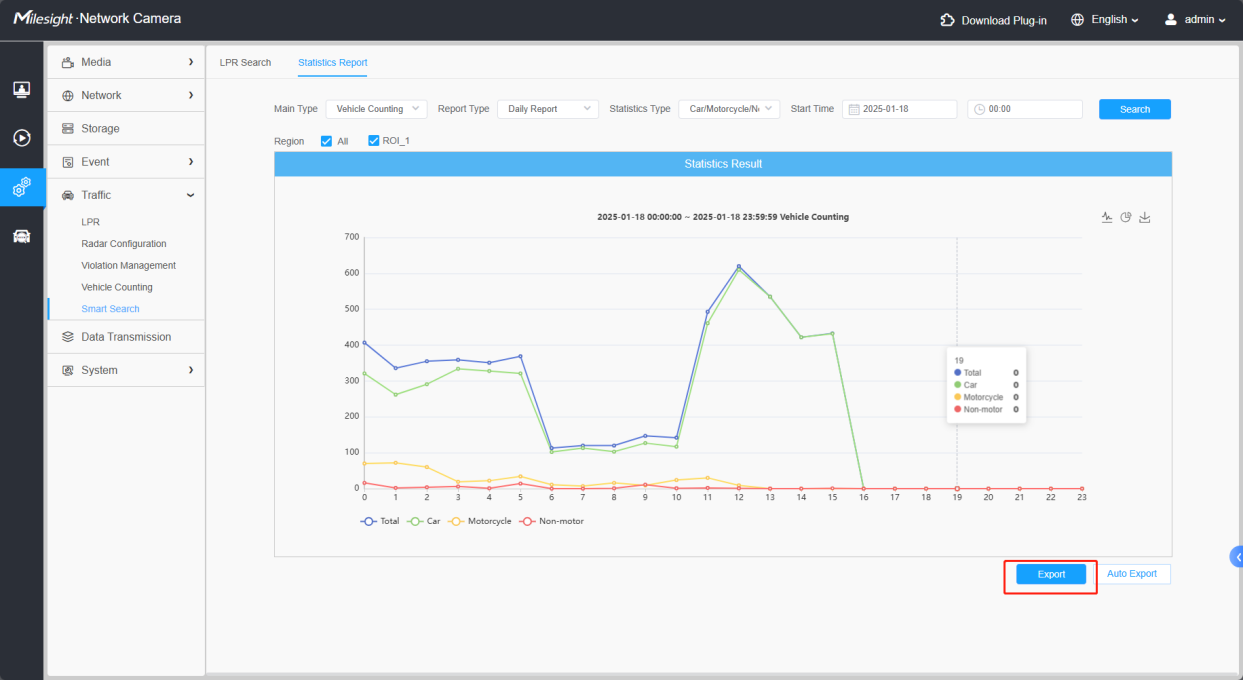The image size is (1243, 680).
Task: Expand the collapsed side panel arrow
Action: pyautogui.click(x=1237, y=557)
